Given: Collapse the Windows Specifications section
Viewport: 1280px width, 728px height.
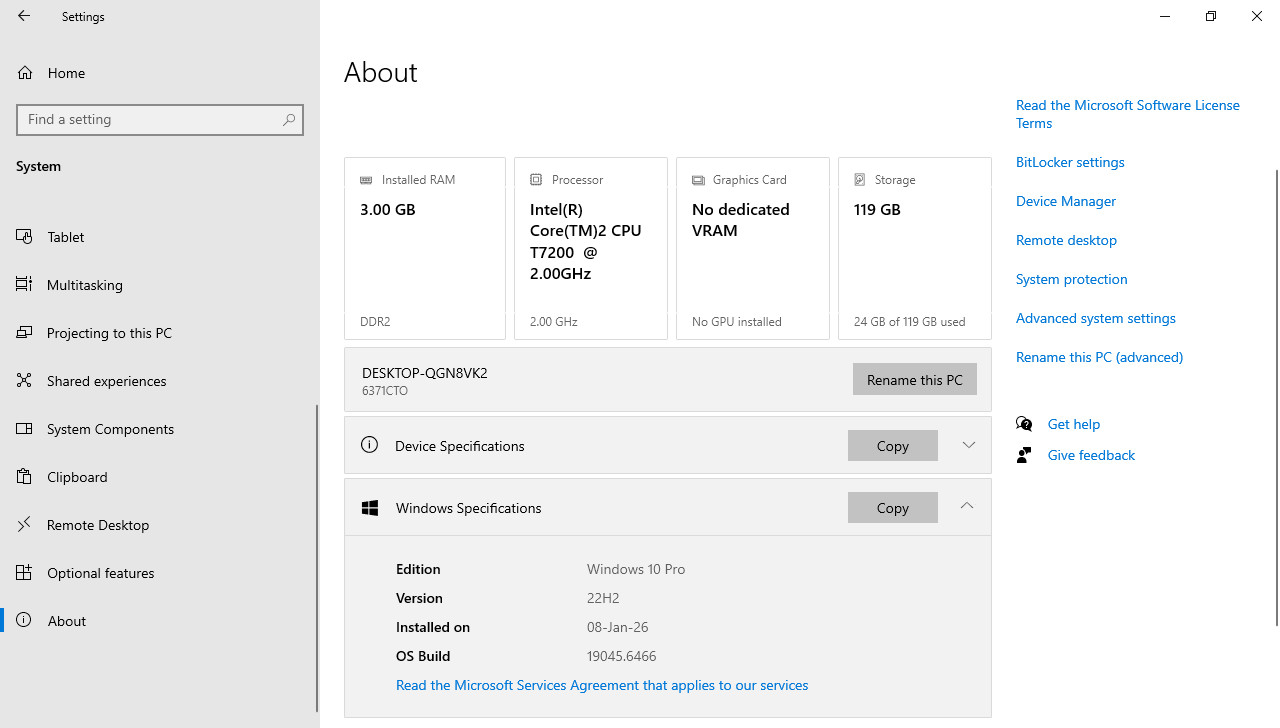Looking at the screenshot, I should [x=967, y=506].
